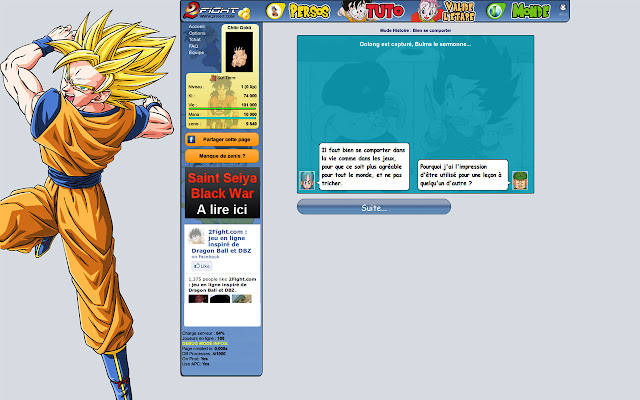Open the Tuto menu
640x400 pixels.
[x=371, y=11]
